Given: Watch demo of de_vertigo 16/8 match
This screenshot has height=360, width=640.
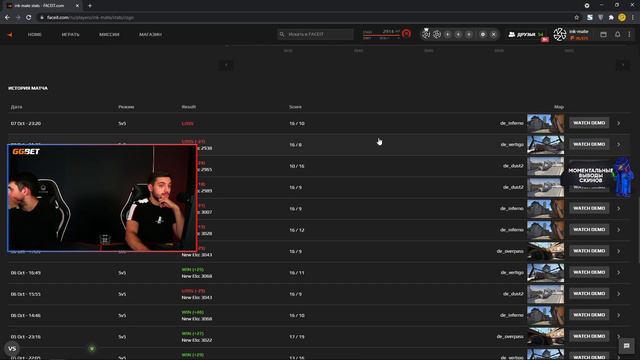Looking at the screenshot, I should click(x=589, y=144).
